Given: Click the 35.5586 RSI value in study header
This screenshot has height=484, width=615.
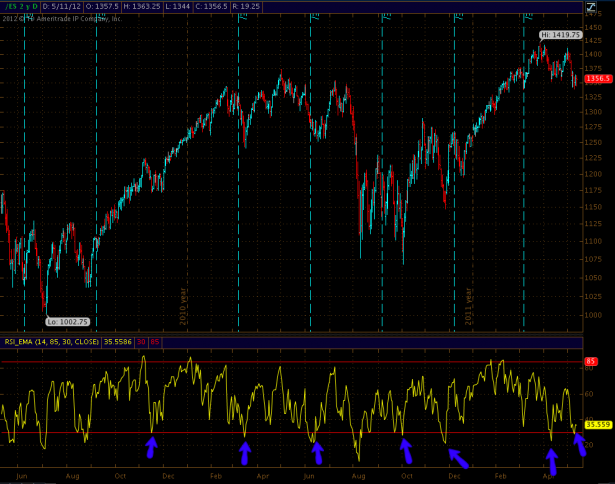Looking at the screenshot, I should [117, 342].
